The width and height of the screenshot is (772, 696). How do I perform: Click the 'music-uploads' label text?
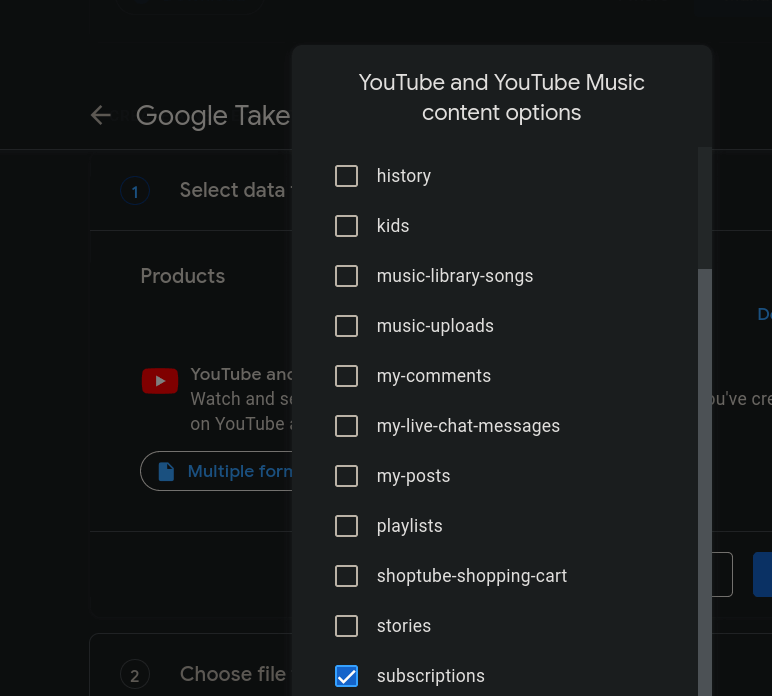(x=435, y=326)
